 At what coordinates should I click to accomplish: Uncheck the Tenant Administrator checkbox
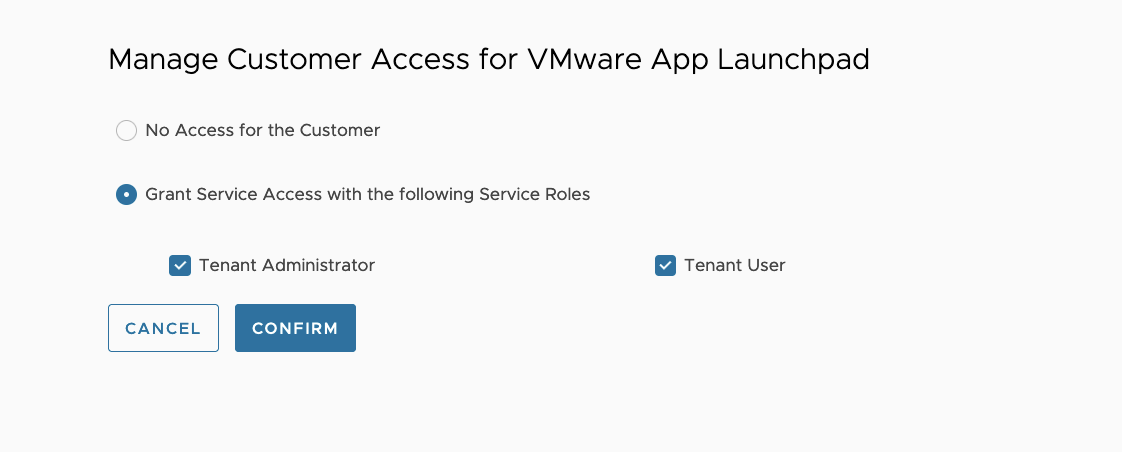click(180, 266)
